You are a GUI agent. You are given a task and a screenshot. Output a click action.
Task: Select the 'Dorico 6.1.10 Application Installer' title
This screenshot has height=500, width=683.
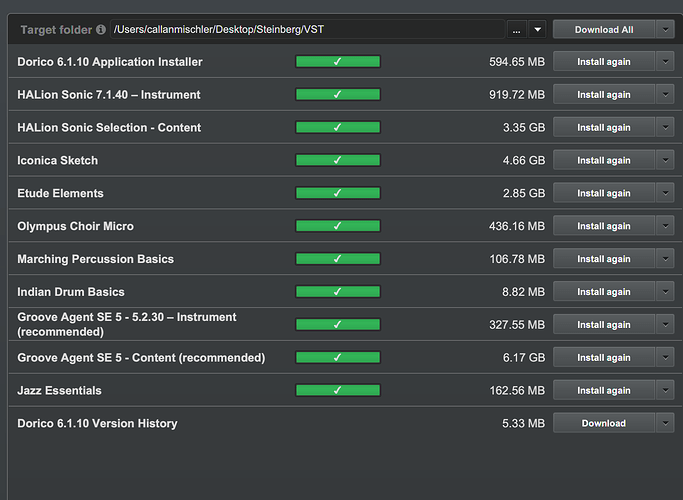pos(110,62)
